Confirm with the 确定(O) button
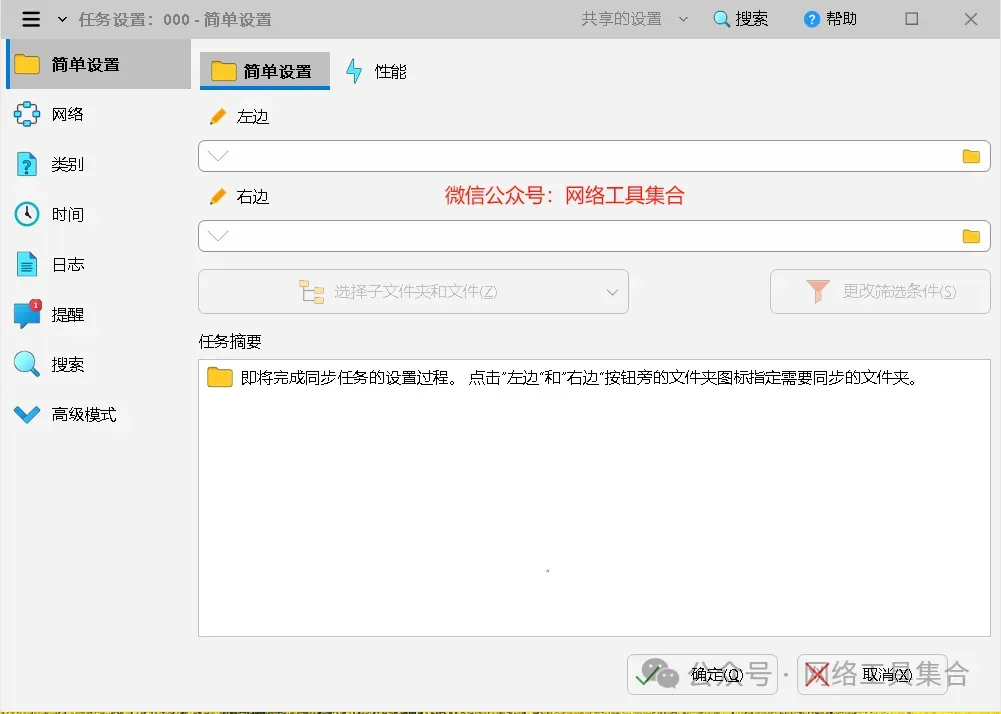 coord(702,674)
